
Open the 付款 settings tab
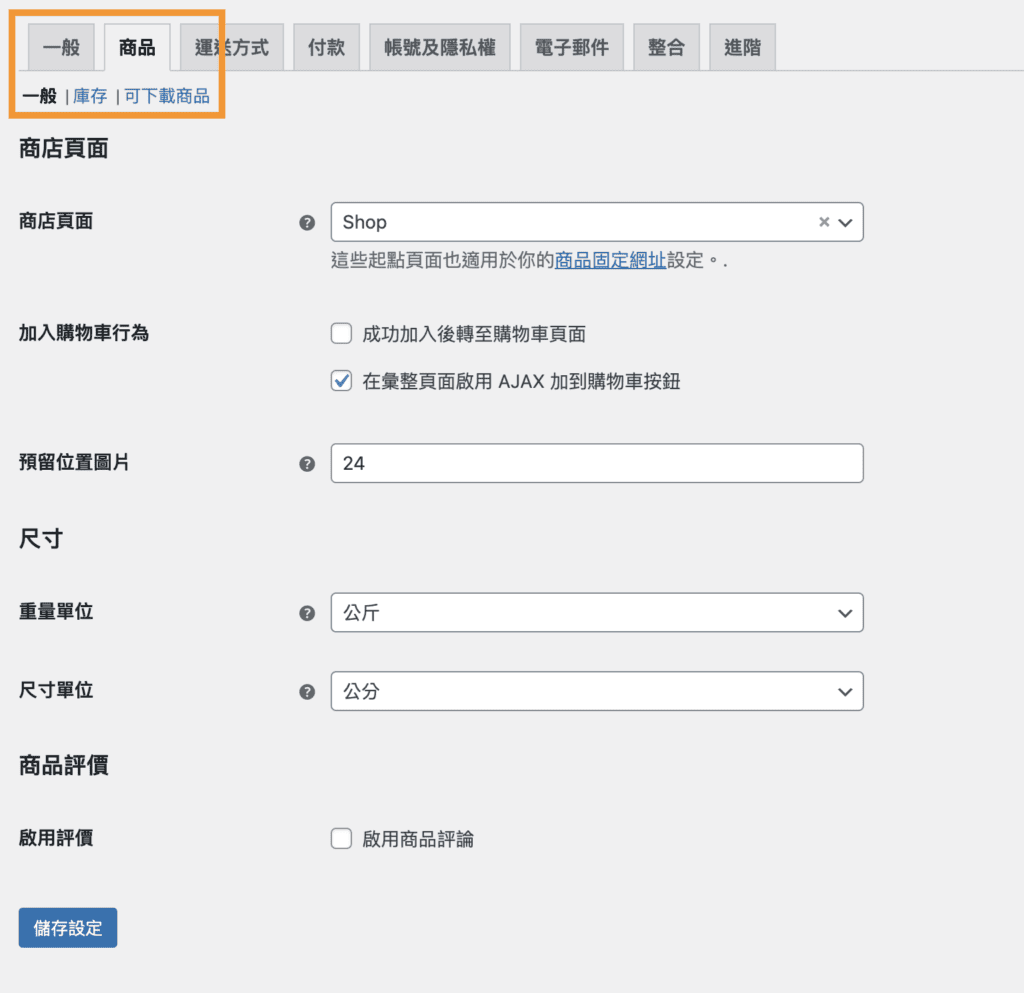pyautogui.click(x=326, y=46)
